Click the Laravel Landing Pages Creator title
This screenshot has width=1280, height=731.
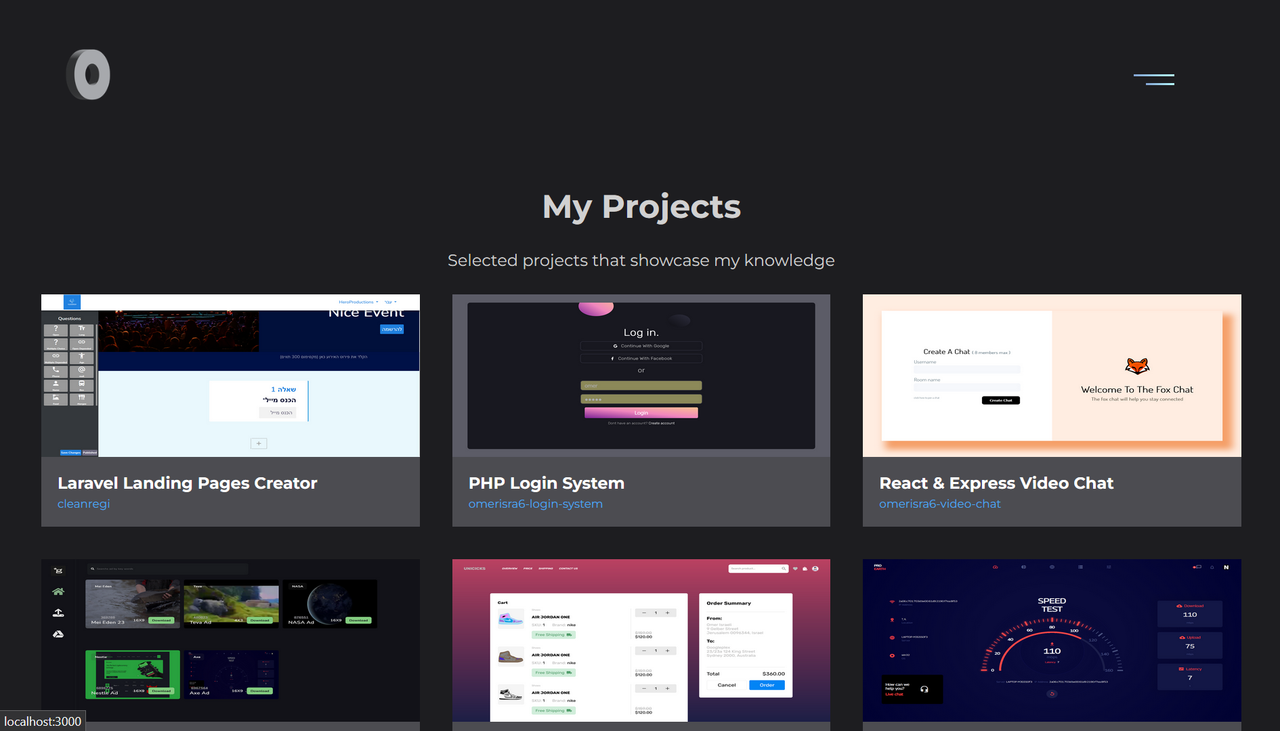tap(188, 483)
